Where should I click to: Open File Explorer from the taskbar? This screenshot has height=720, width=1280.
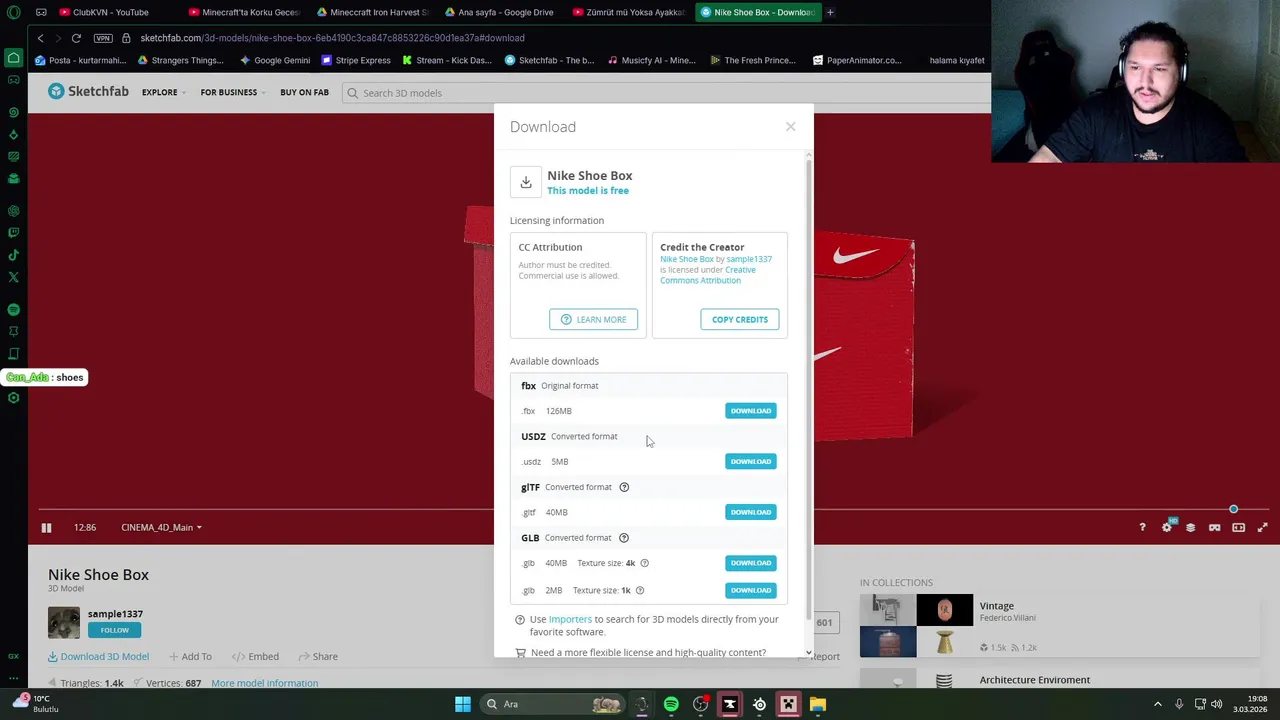point(818,704)
